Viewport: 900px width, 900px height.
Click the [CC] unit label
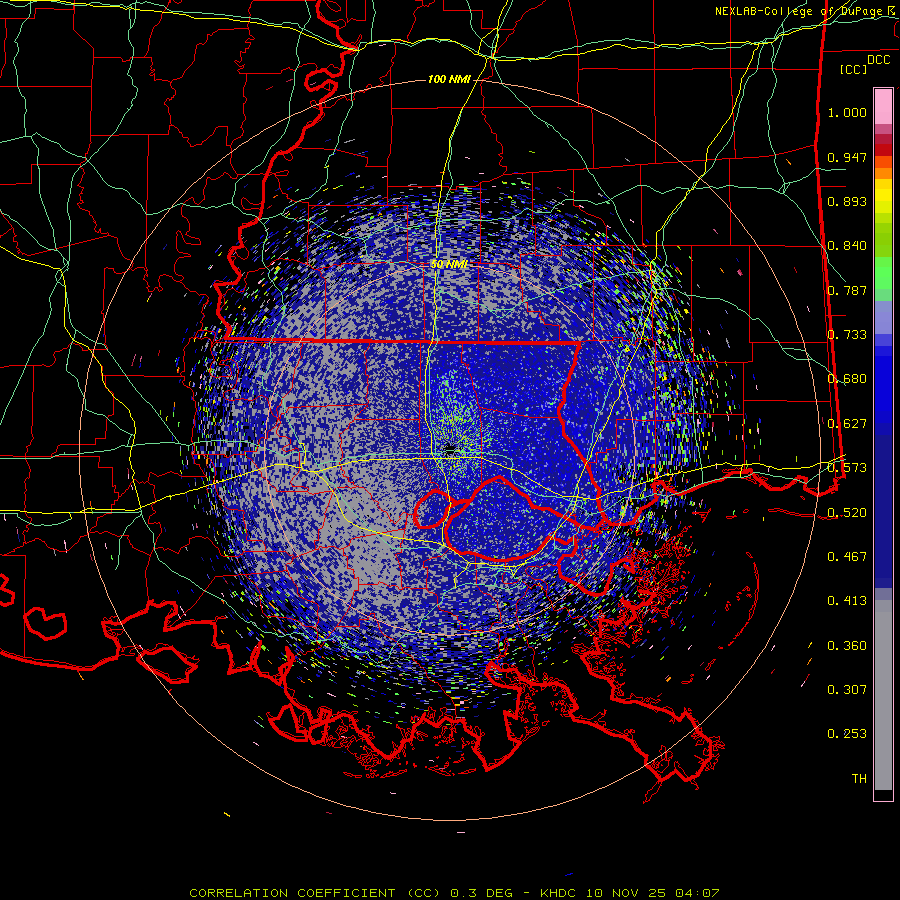[x=854, y=69]
